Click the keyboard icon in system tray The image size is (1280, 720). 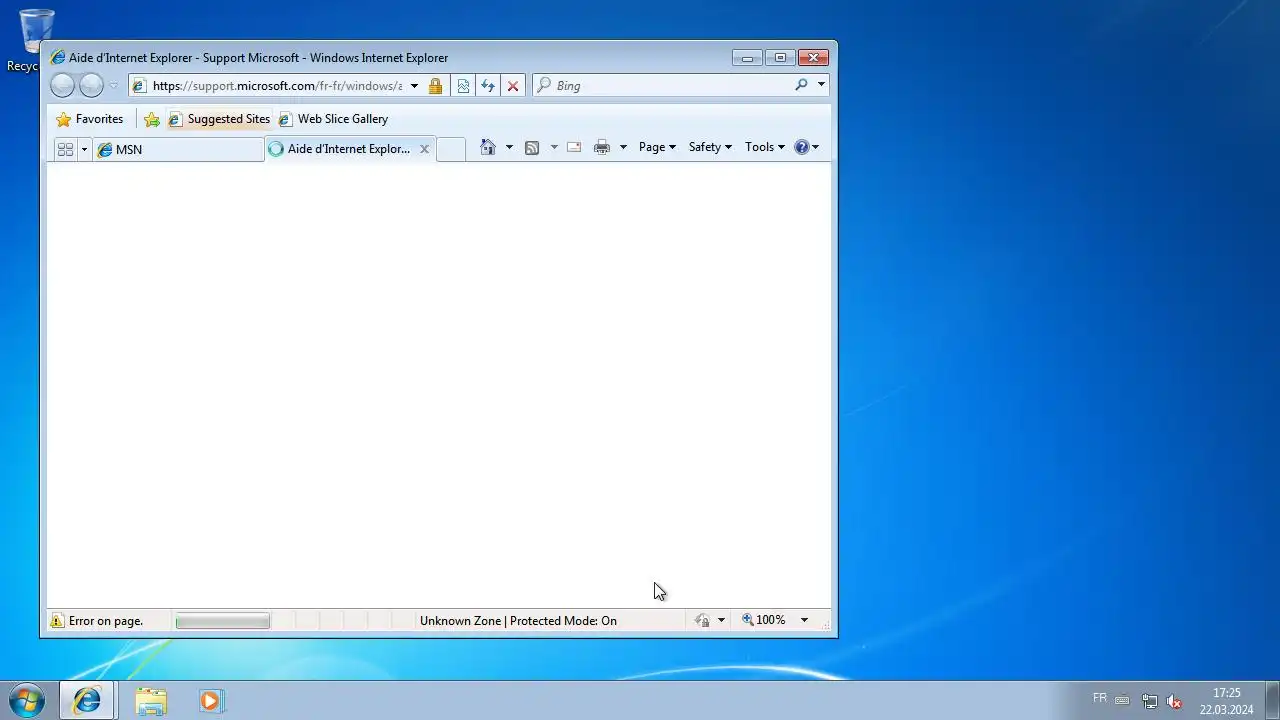(x=1123, y=700)
